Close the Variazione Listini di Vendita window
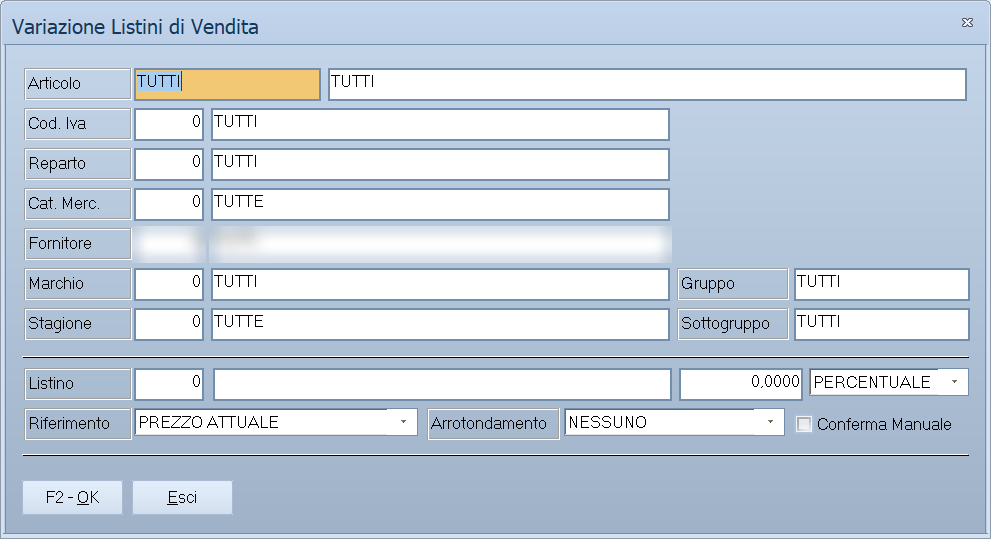 tap(967, 23)
